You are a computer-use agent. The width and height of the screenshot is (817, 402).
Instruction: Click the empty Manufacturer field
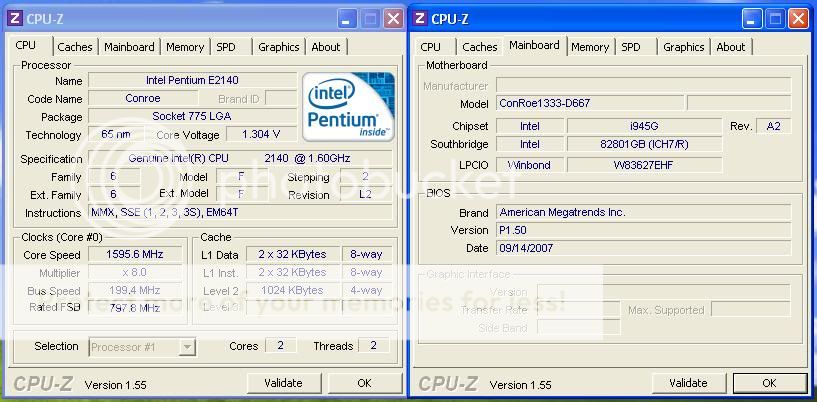[643, 85]
